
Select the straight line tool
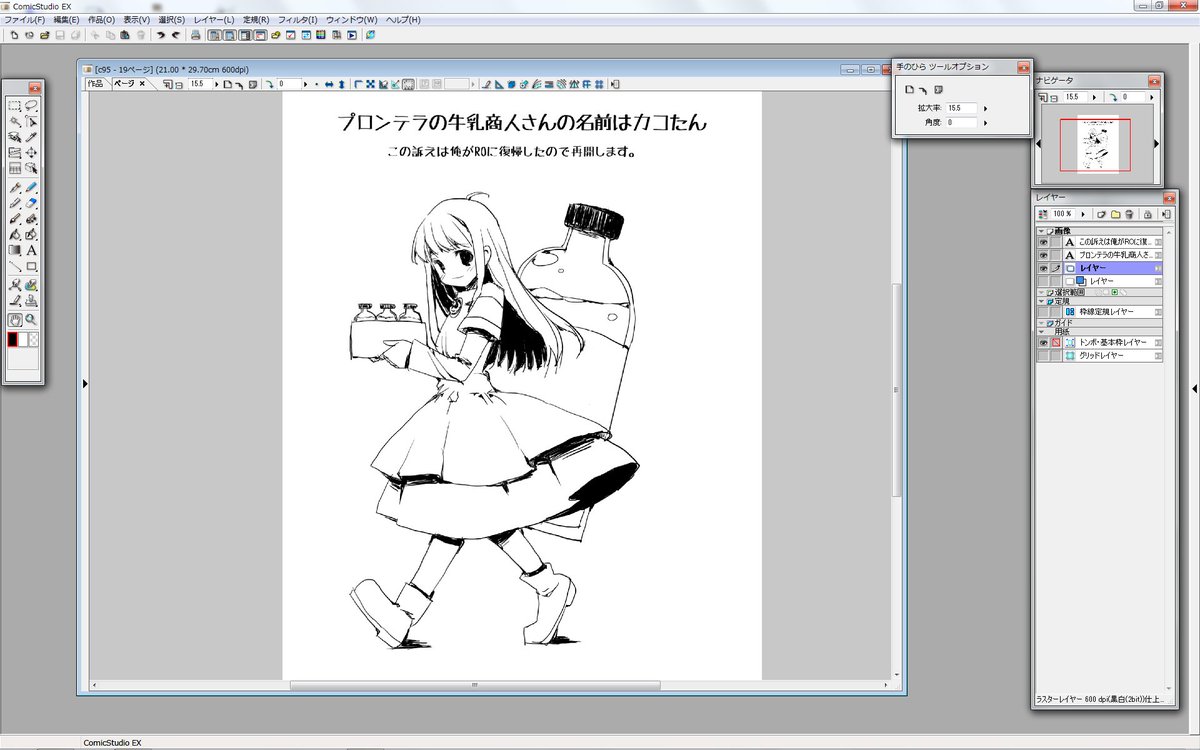[15, 266]
